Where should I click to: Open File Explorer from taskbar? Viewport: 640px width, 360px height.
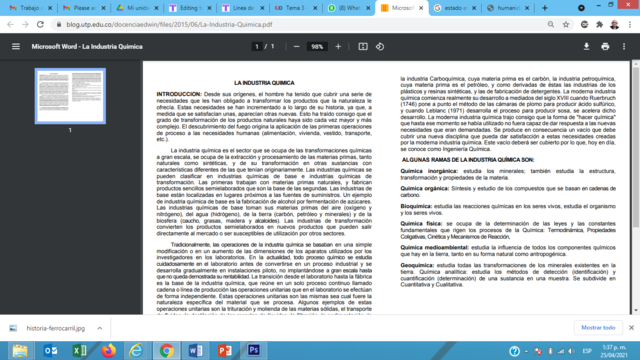point(20,351)
